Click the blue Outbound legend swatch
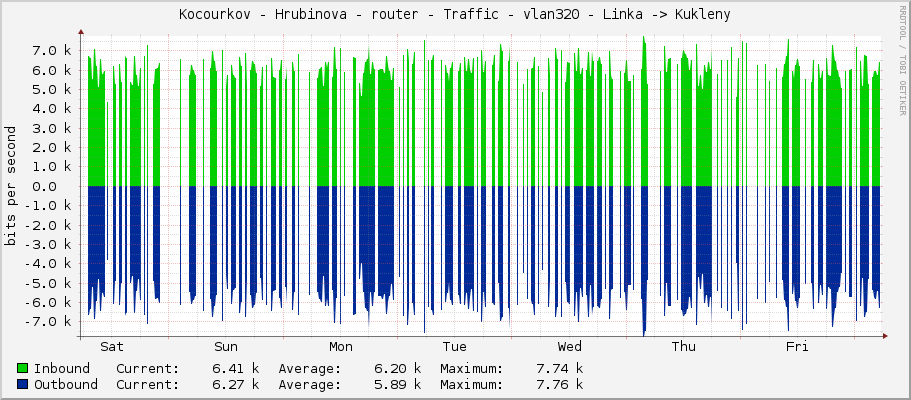This screenshot has width=911, height=400. click(23, 384)
